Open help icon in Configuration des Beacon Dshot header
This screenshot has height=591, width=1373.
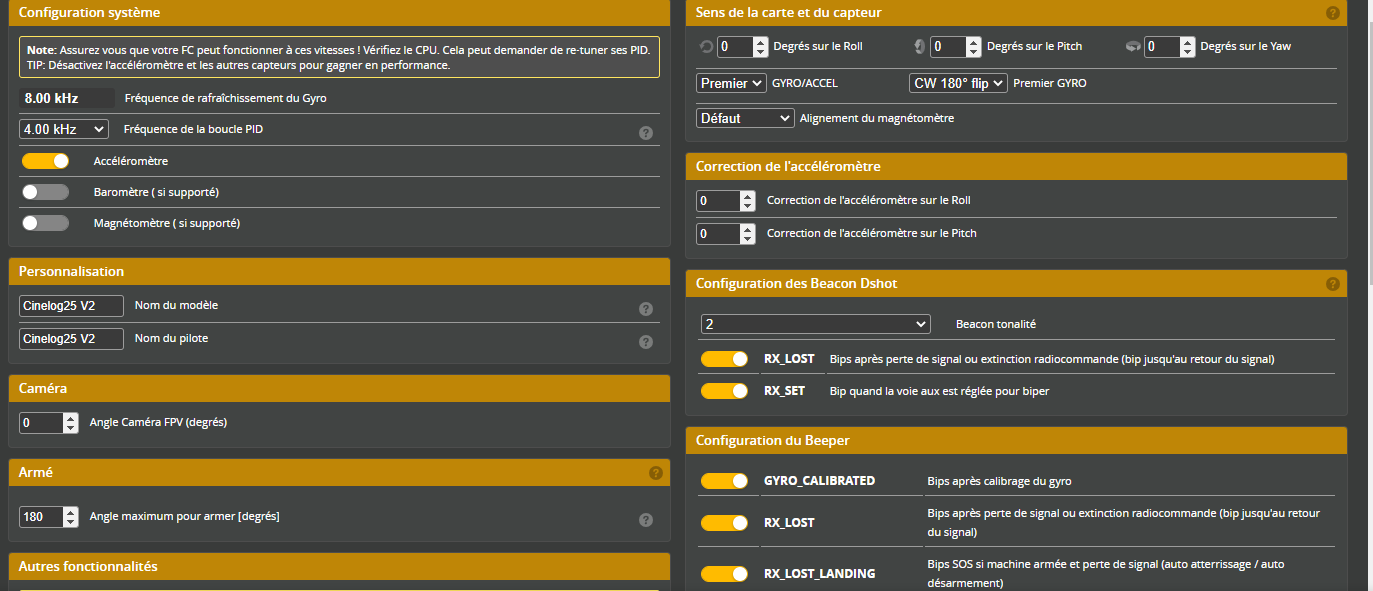(x=1332, y=284)
